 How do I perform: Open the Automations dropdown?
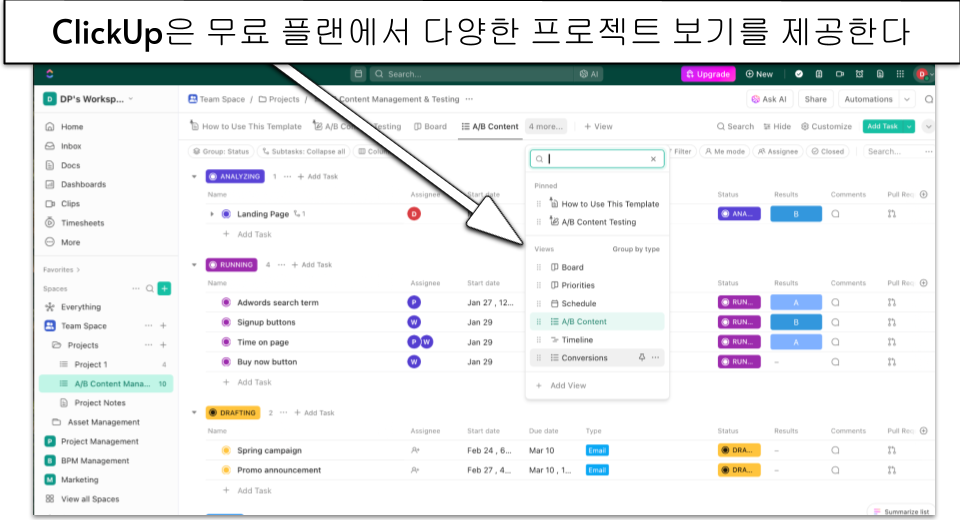coord(907,99)
